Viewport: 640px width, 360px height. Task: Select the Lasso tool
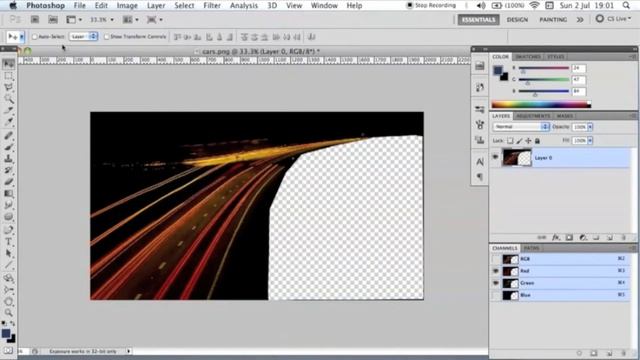coord(9,87)
